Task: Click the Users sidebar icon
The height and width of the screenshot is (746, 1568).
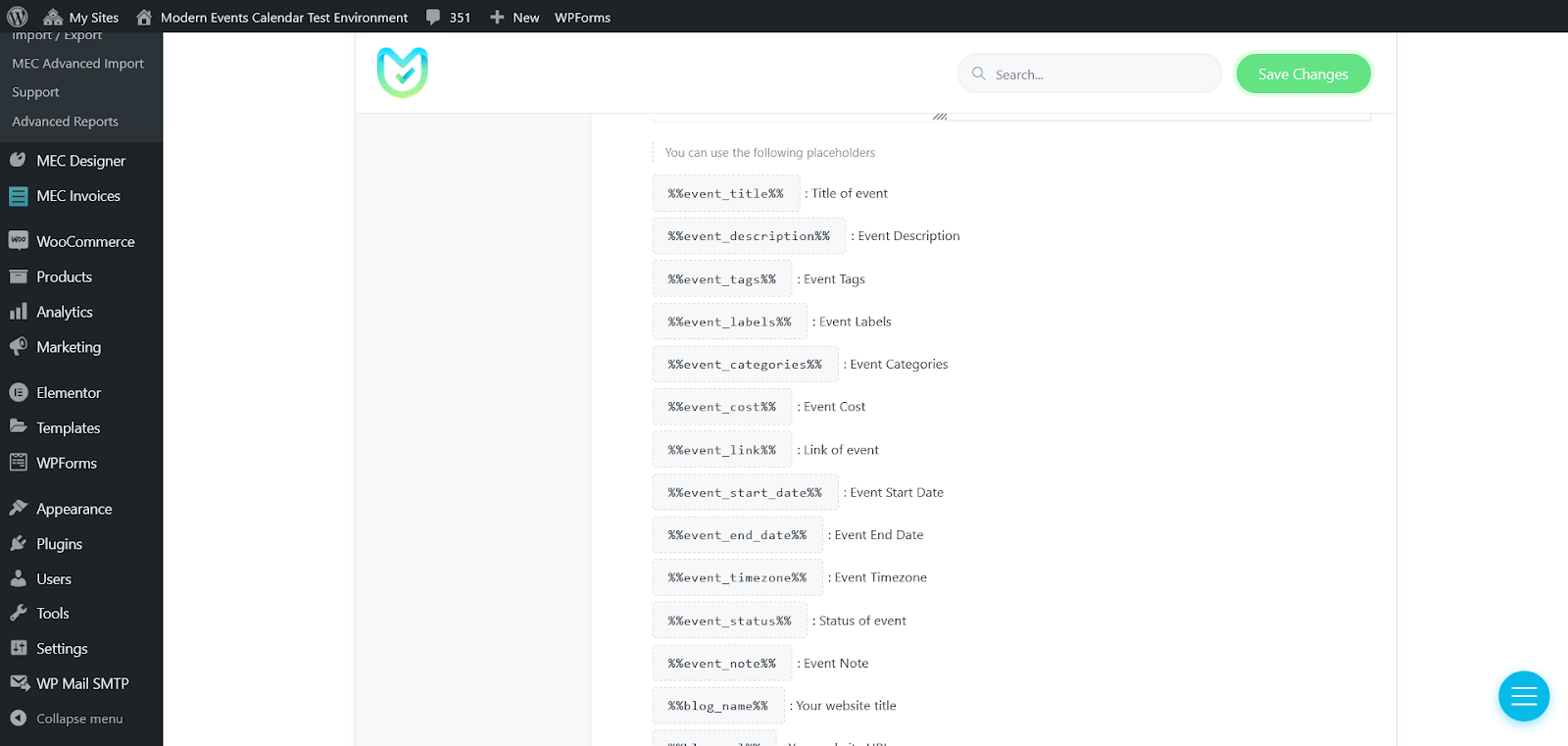Action: pos(18,578)
